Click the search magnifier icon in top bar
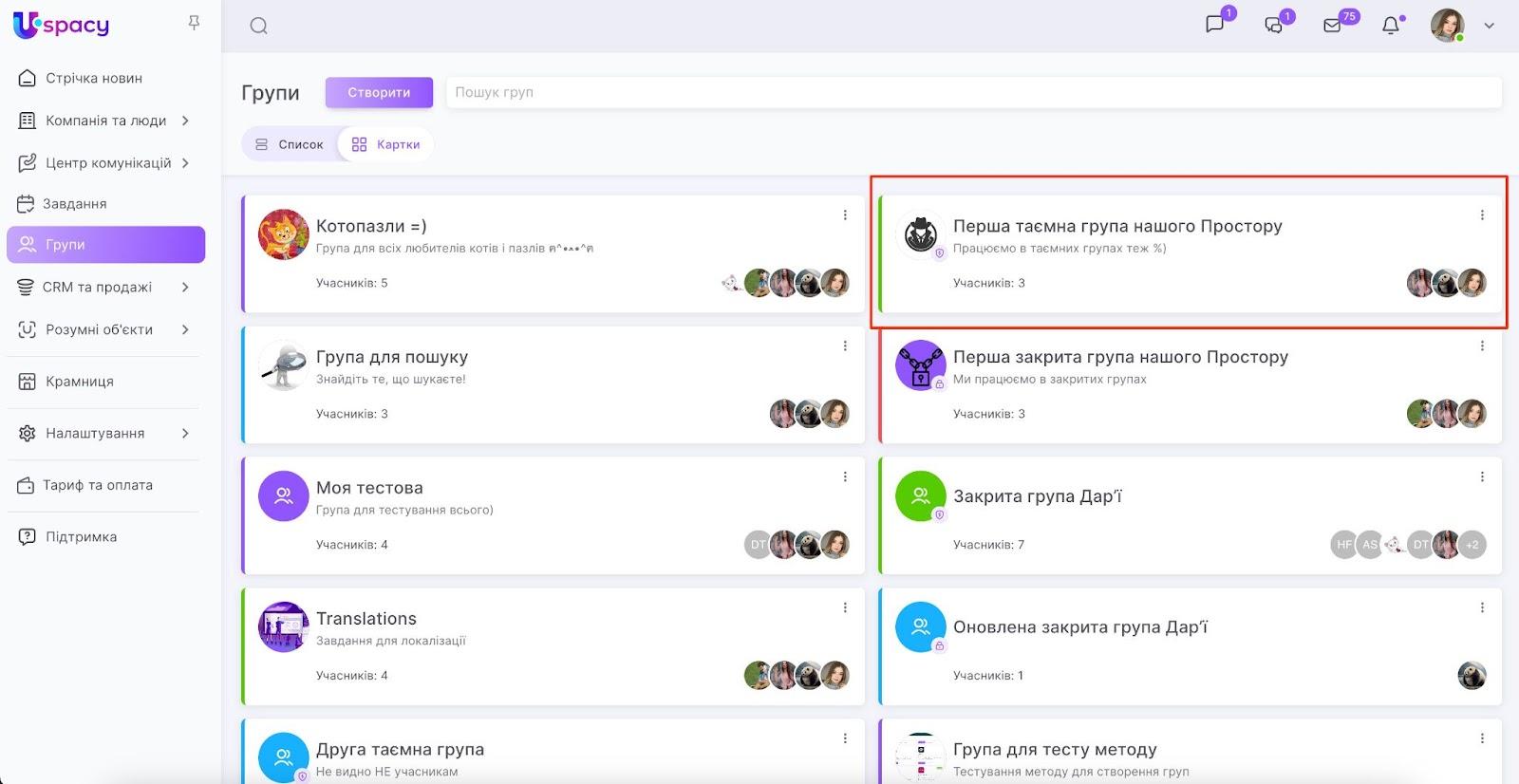Viewport: 1519px width, 784px height. 258,26
